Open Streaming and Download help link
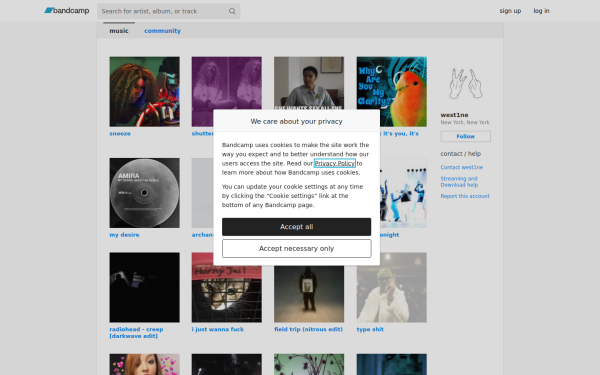This screenshot has width=600, height=375. click(459, 182)
